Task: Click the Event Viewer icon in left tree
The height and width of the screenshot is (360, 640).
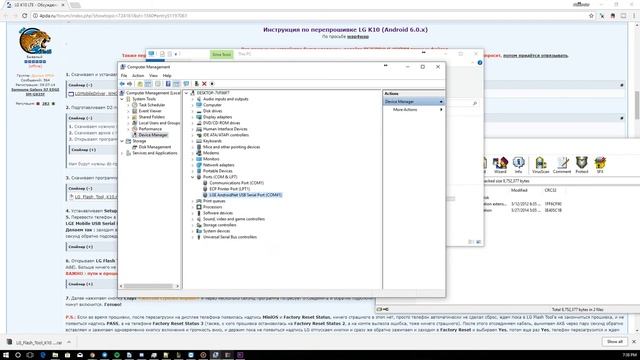Action: [135, 111]
